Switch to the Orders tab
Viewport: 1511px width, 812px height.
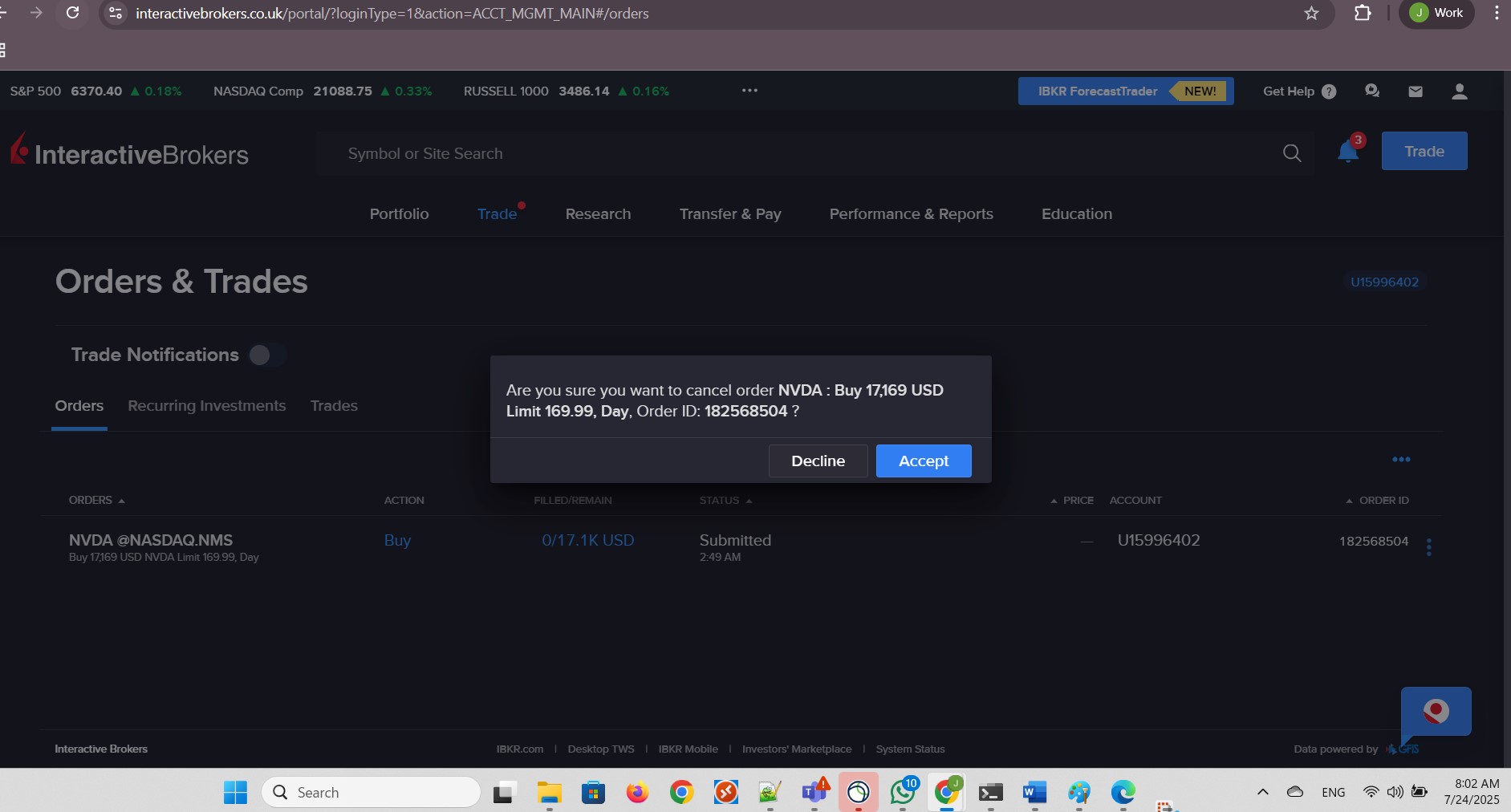coord(79,405)
